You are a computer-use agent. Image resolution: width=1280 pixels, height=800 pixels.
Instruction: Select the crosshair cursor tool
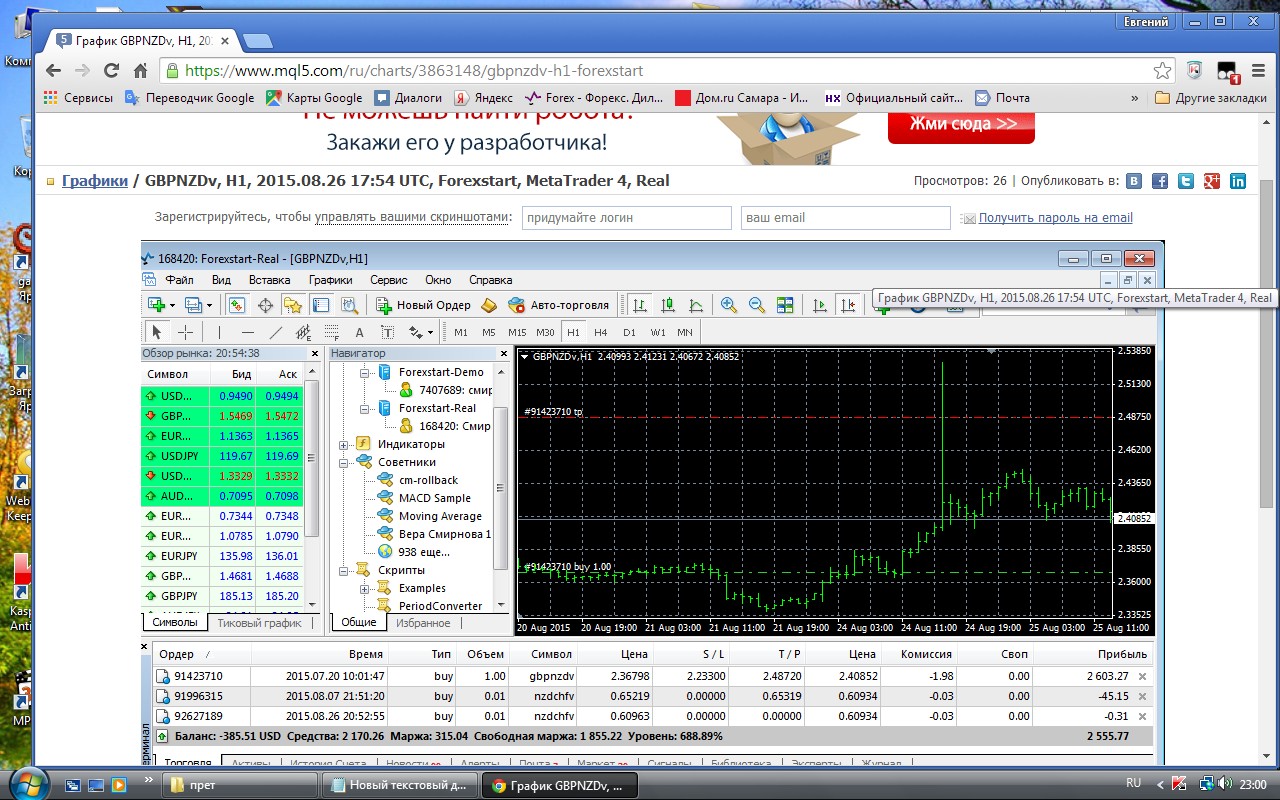coord(185,332)
